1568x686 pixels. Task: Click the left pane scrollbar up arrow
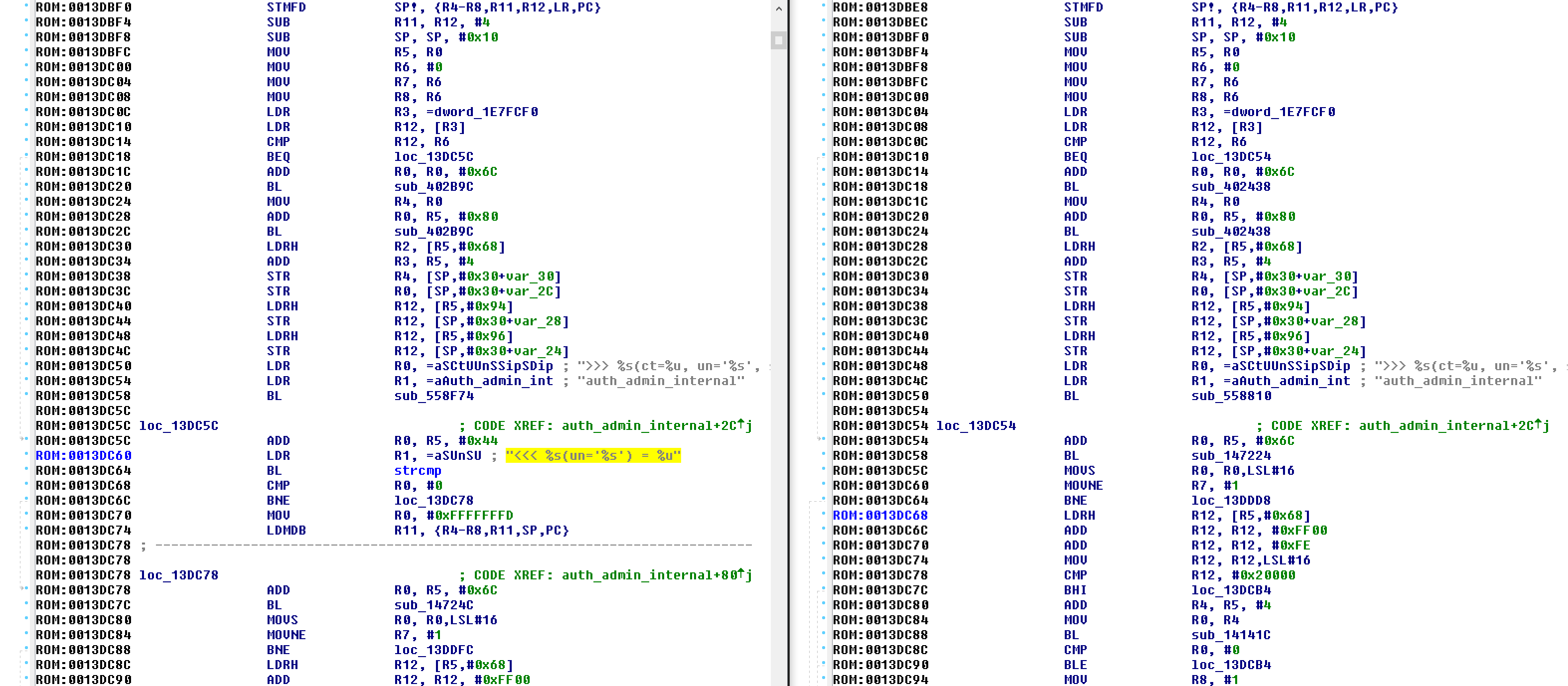[x=779, y=8]
